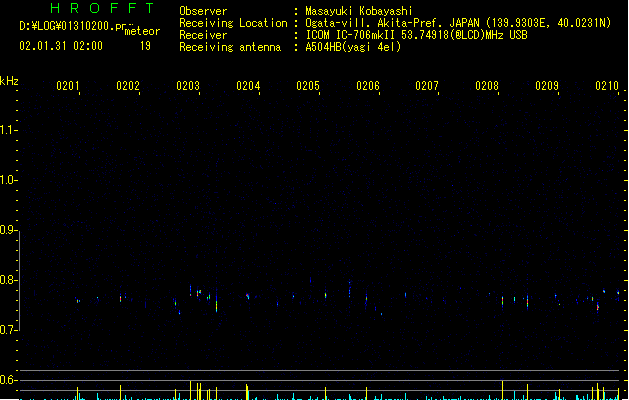Select the ICOM IC-706mkII receiver text
The height and width of the screenshot is (400, 629).
click(x=416, y=35)
